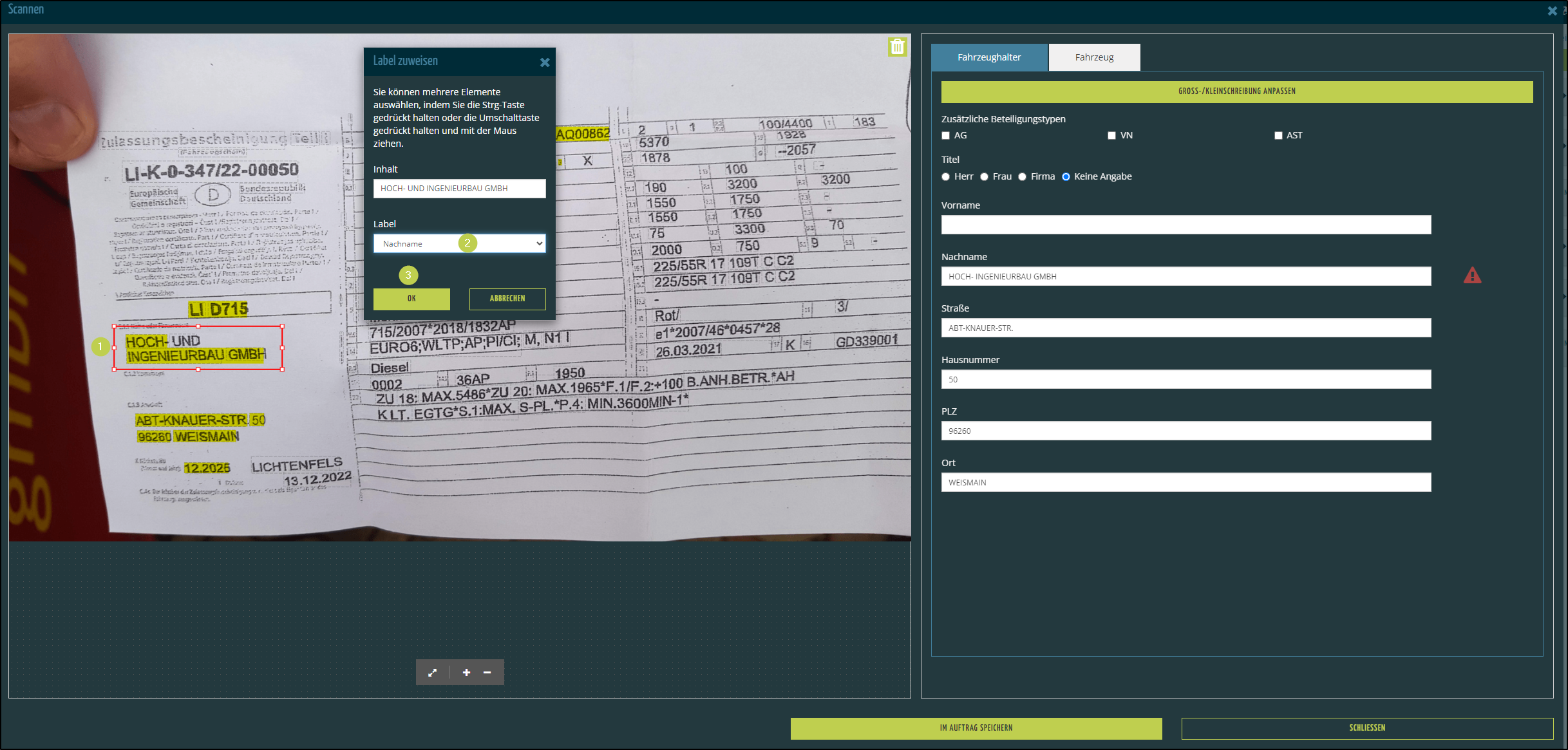The height and width of the screenshot is (750, 1568).
Task: Click the red warning triangle beside Nachname
Action: coord(1472,276)
